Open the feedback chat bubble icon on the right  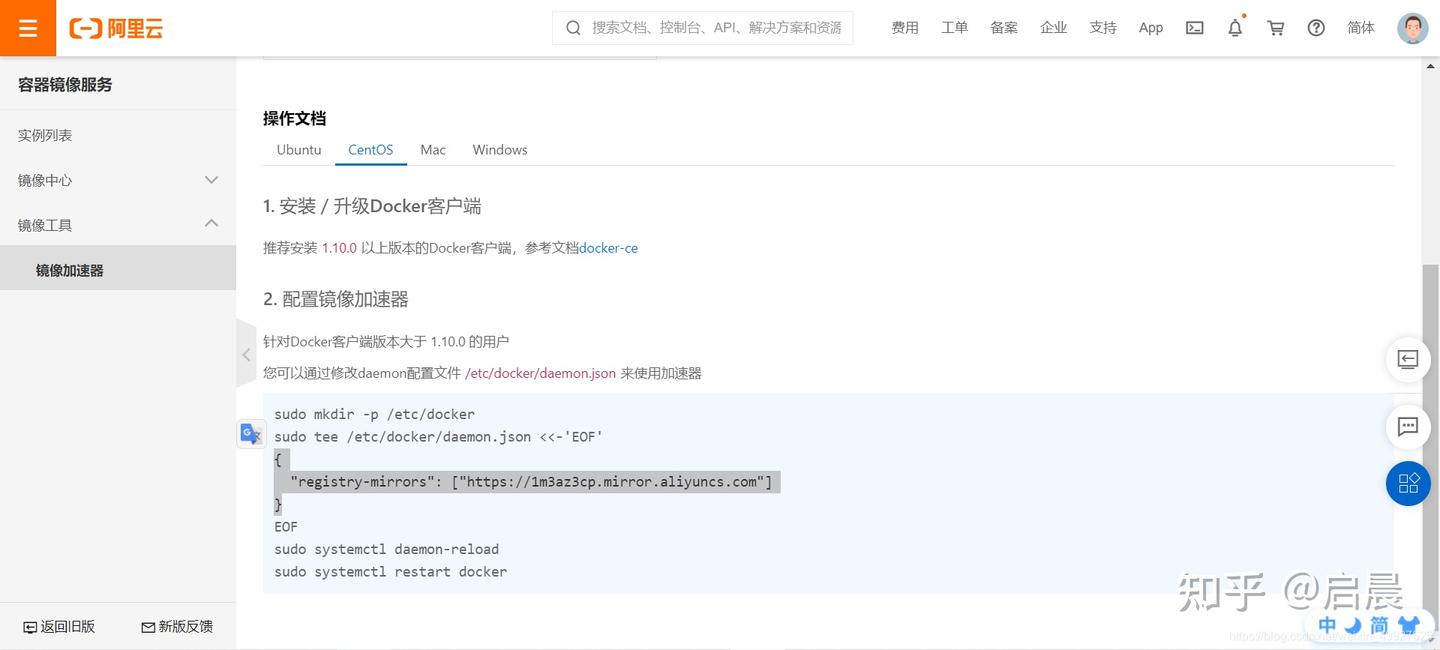(1407, 427)
